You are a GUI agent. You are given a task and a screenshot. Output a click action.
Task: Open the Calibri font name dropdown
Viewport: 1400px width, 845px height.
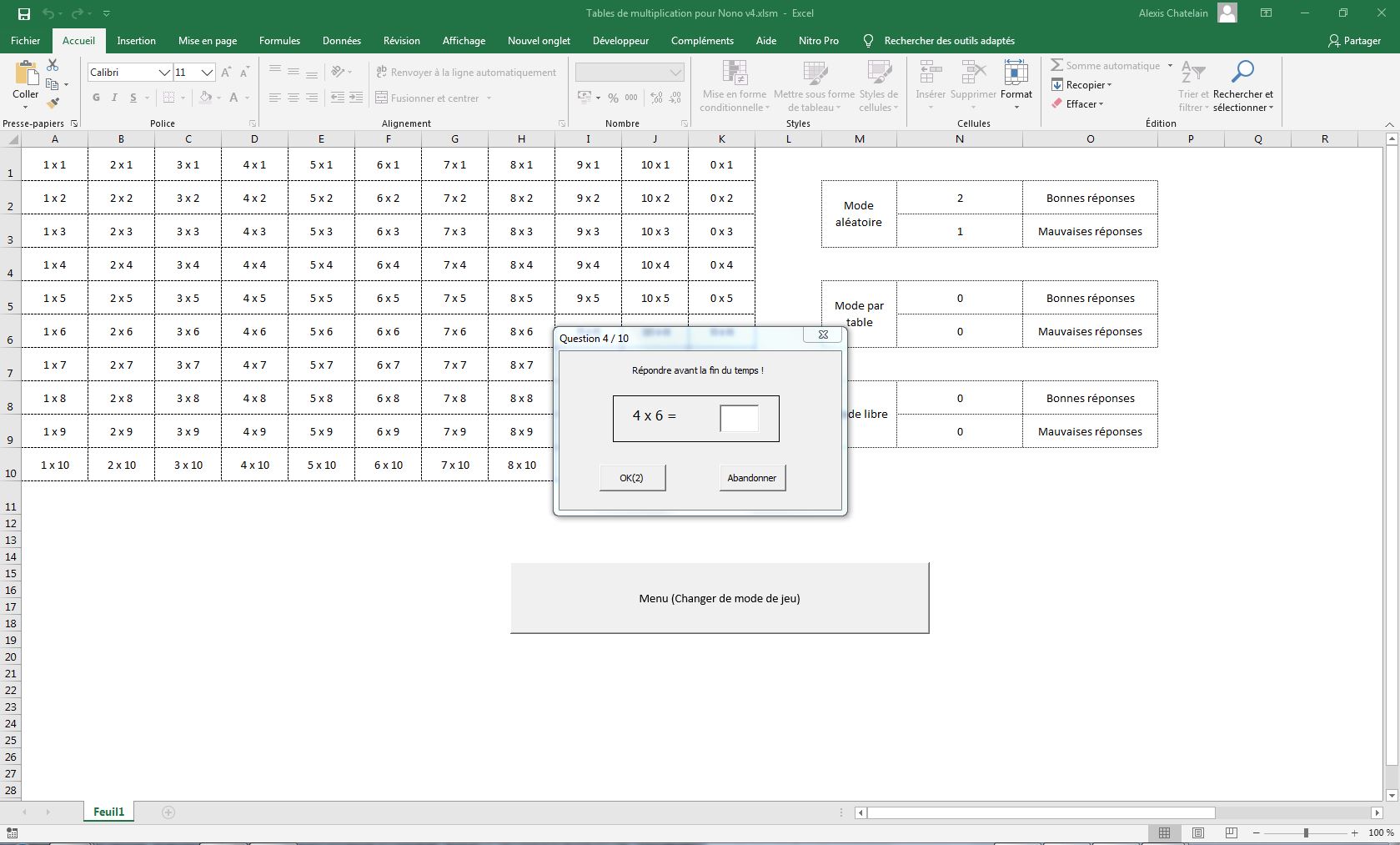point(164,73)
